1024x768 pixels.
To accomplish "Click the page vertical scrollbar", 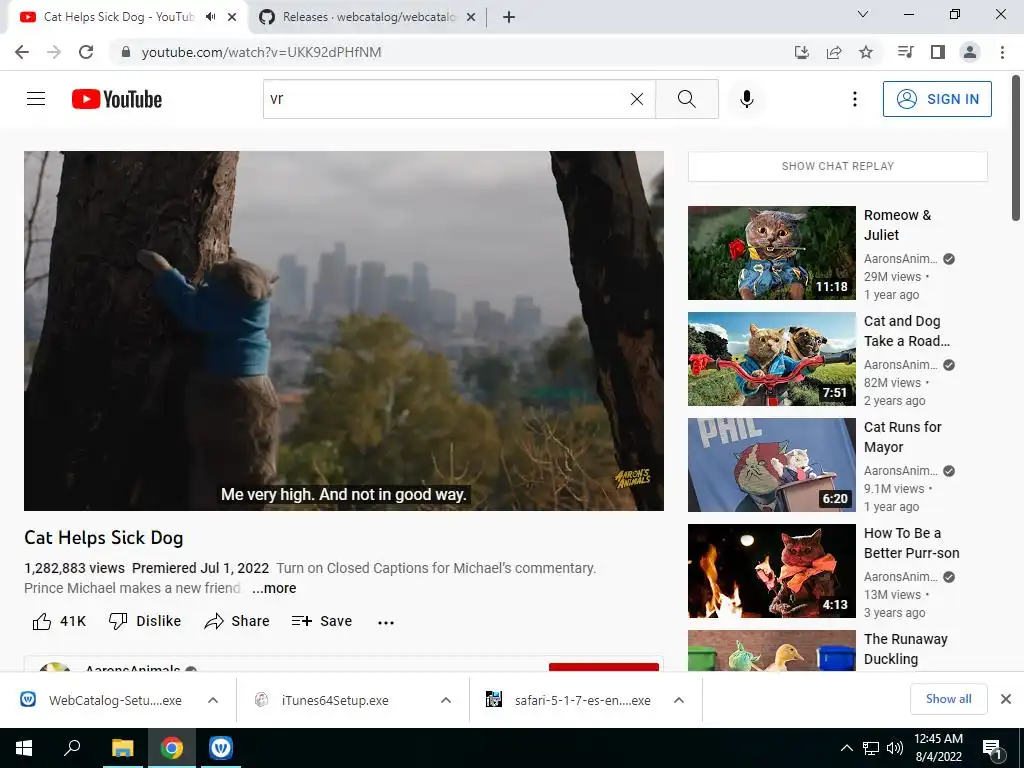I will click(1016, 150).
